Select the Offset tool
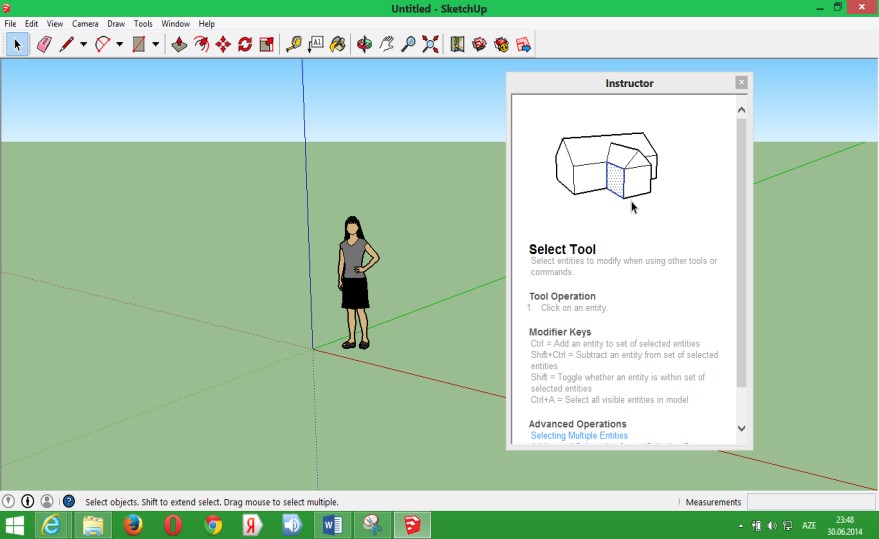Screen dimensions: 879x539 [x=201, y=44]
